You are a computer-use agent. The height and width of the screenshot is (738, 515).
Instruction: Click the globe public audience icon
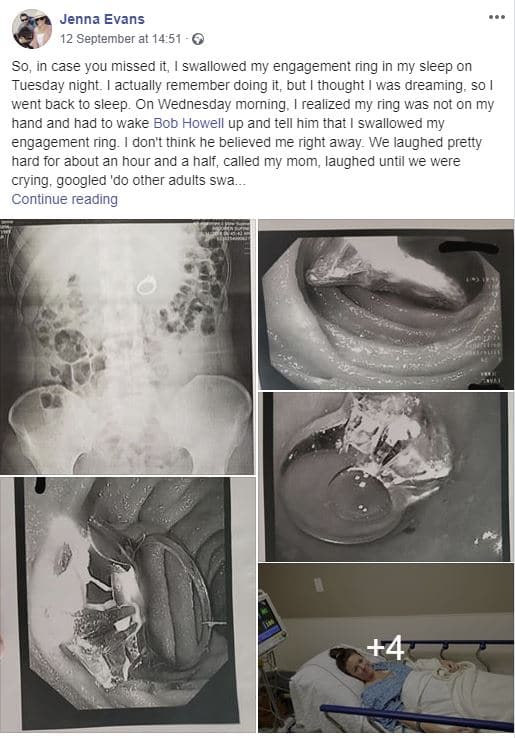[198, 39]
